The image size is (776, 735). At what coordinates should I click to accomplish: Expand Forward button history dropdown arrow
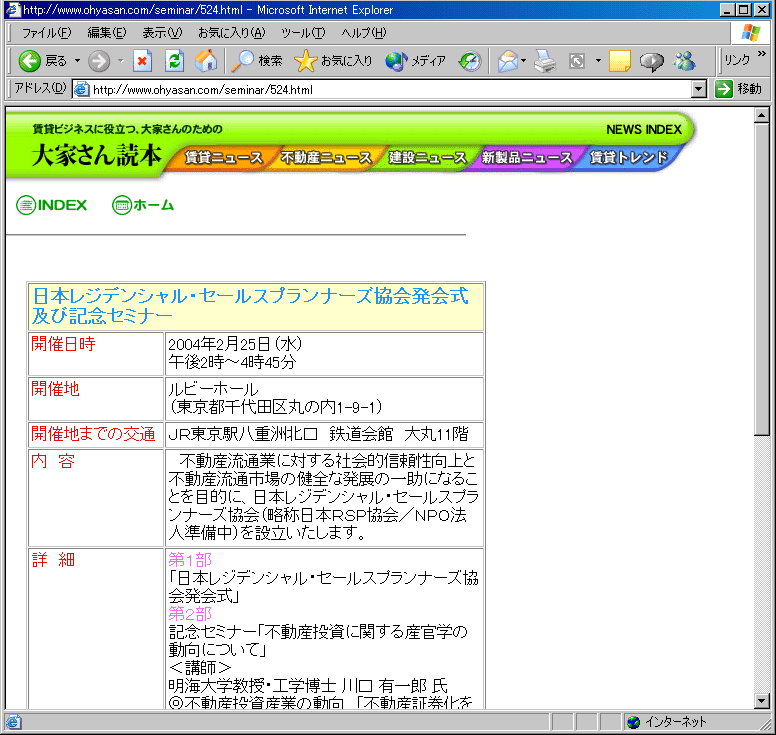tap(121, 61)
